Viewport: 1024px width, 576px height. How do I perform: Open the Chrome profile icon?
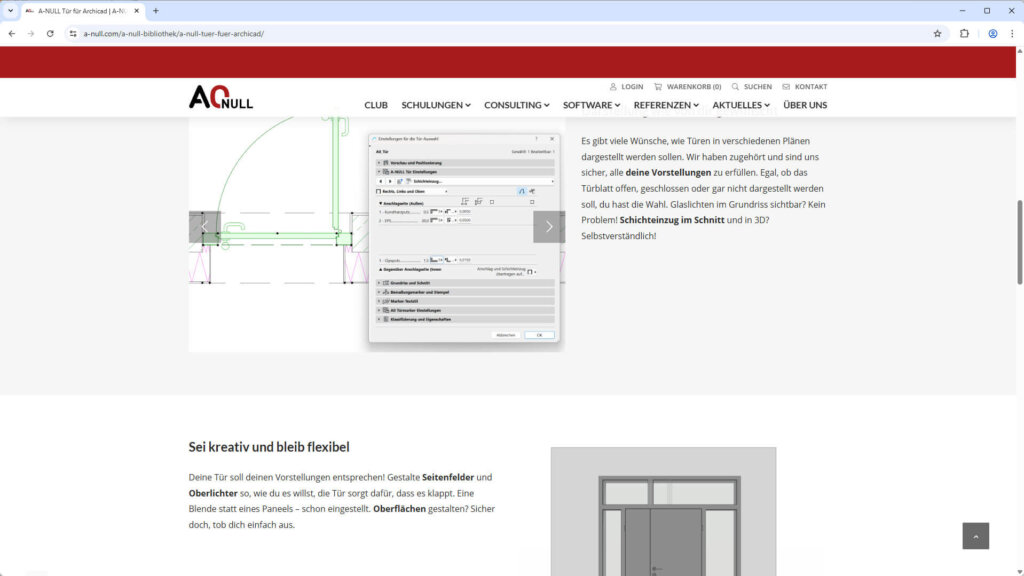click(x=993, y=33)
